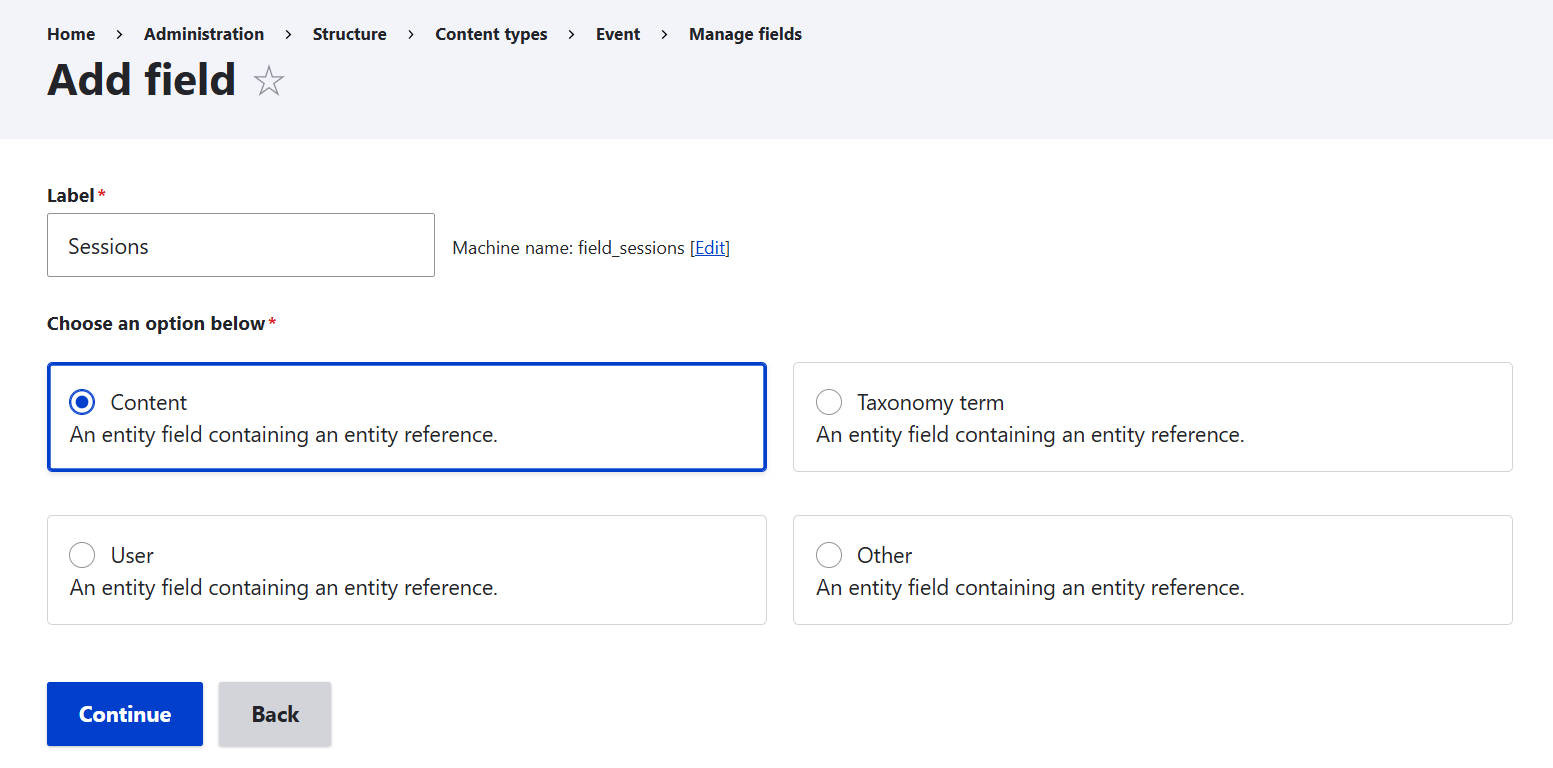Visit the Event breadcrumb link
This screenshot has width=1553, height=768.
coord(617,33)
